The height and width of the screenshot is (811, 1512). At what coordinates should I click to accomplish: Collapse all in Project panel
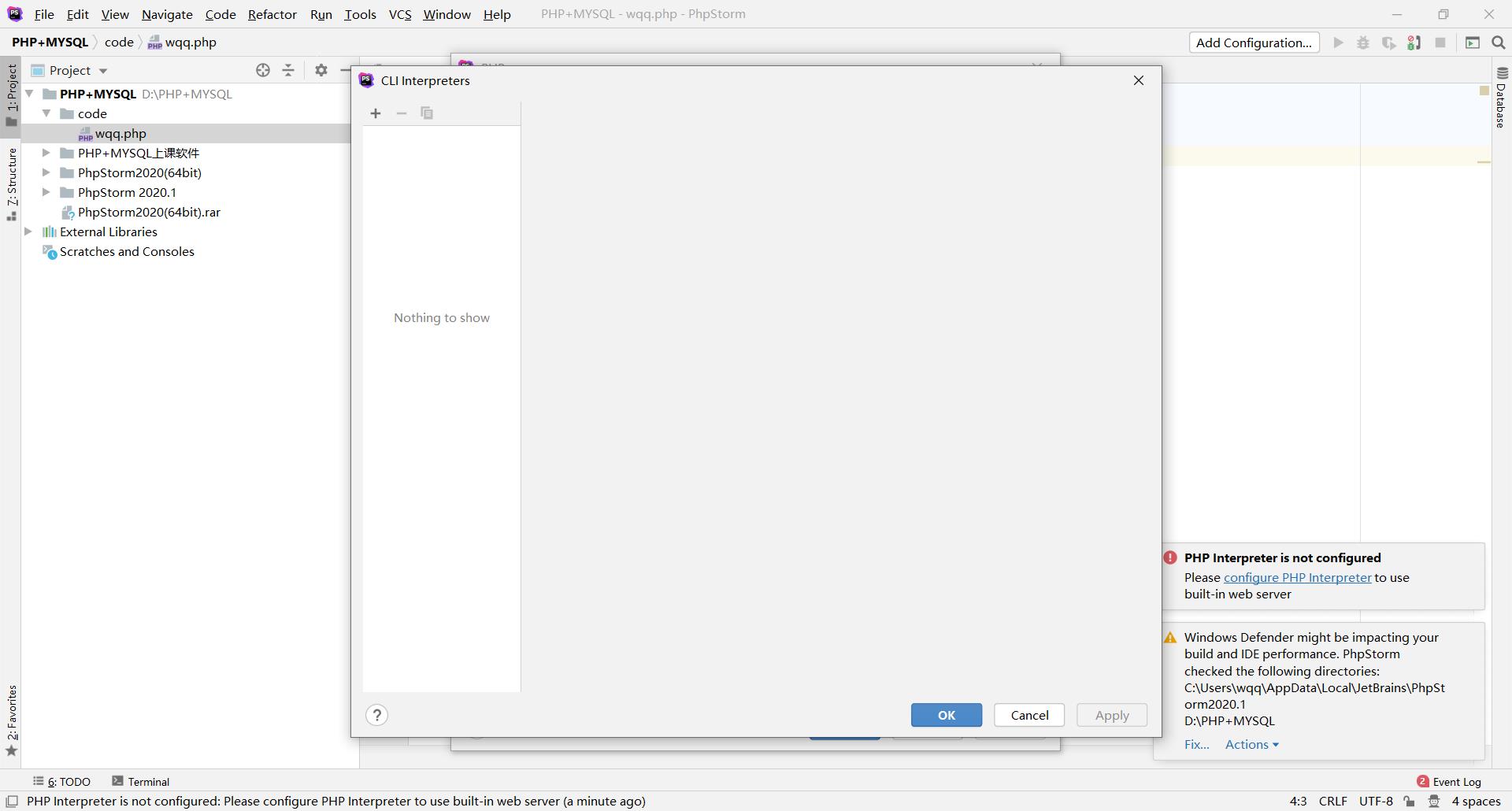(x=288, y=70)
